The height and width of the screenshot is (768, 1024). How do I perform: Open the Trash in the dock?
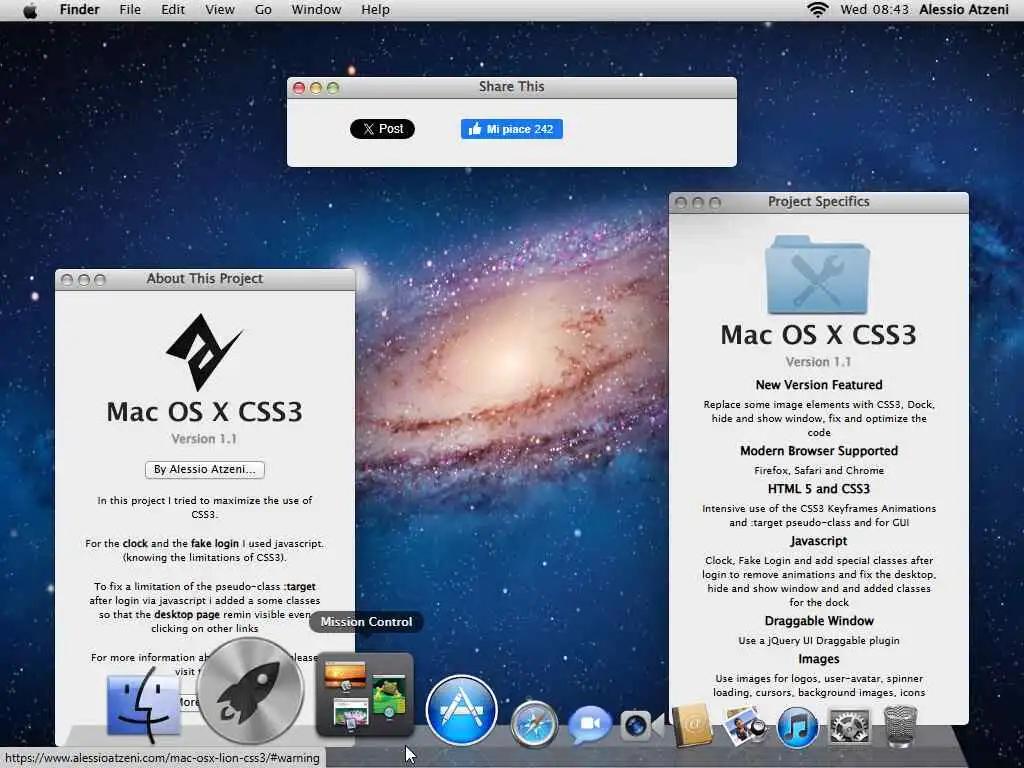900,726
